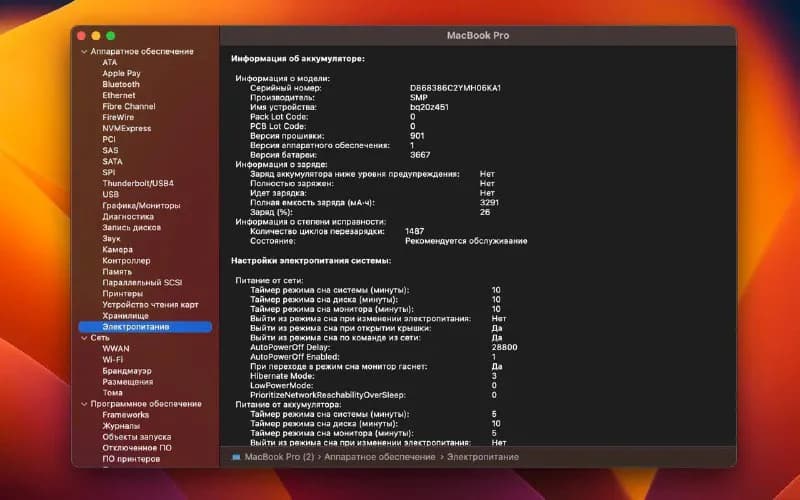Screen dimensions: 800x500
Task: Click Аппаратное обеспечение in path bar
Action: coord(380,457)
